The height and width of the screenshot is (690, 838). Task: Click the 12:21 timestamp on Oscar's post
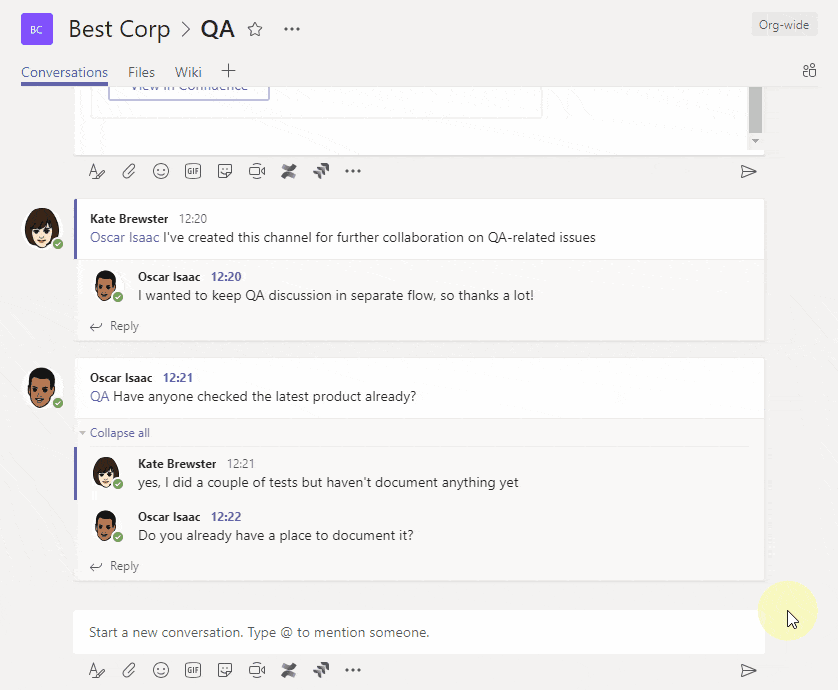pos(178,378)
